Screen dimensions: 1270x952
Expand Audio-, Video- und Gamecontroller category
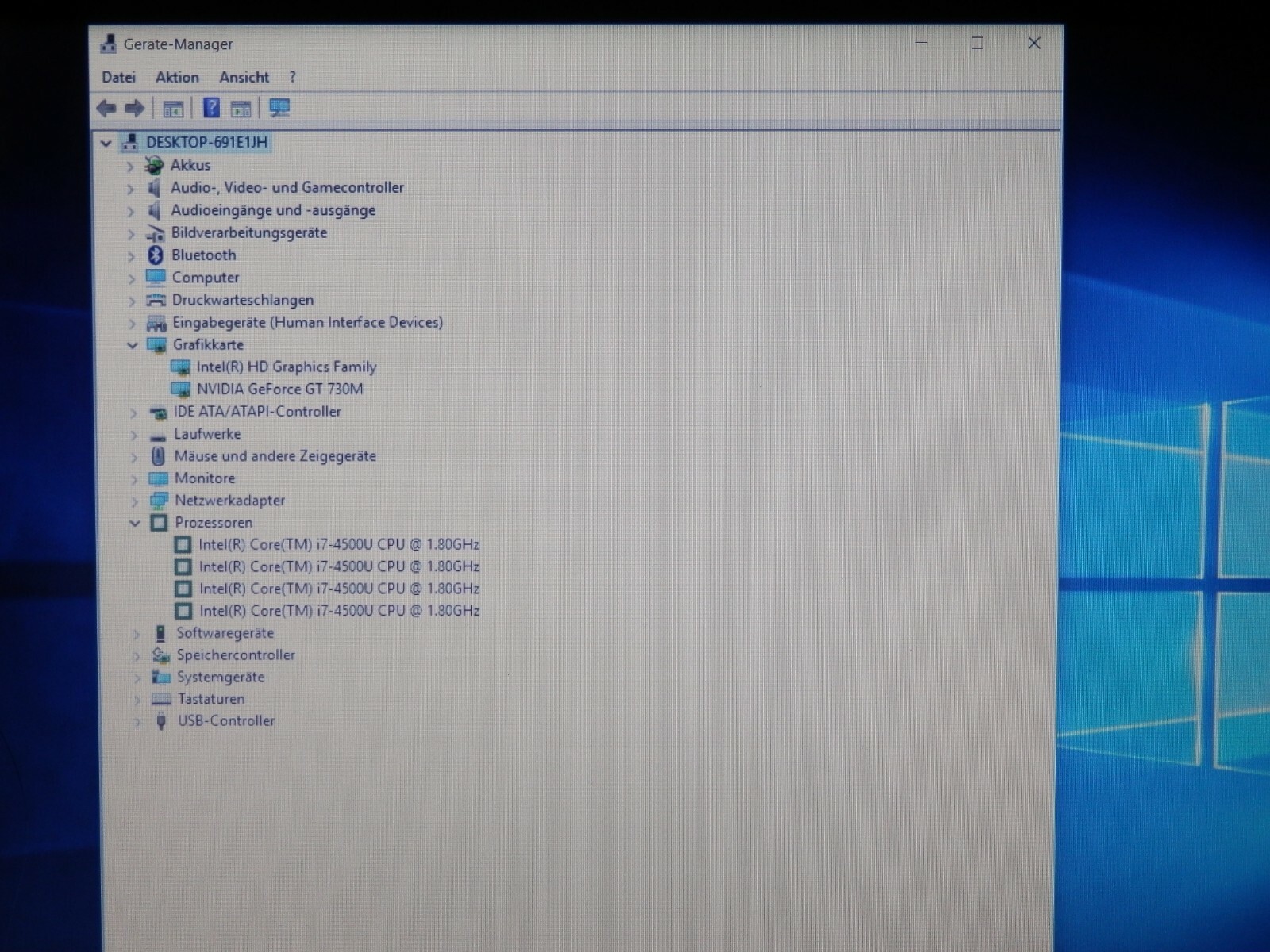pos(130,189)
